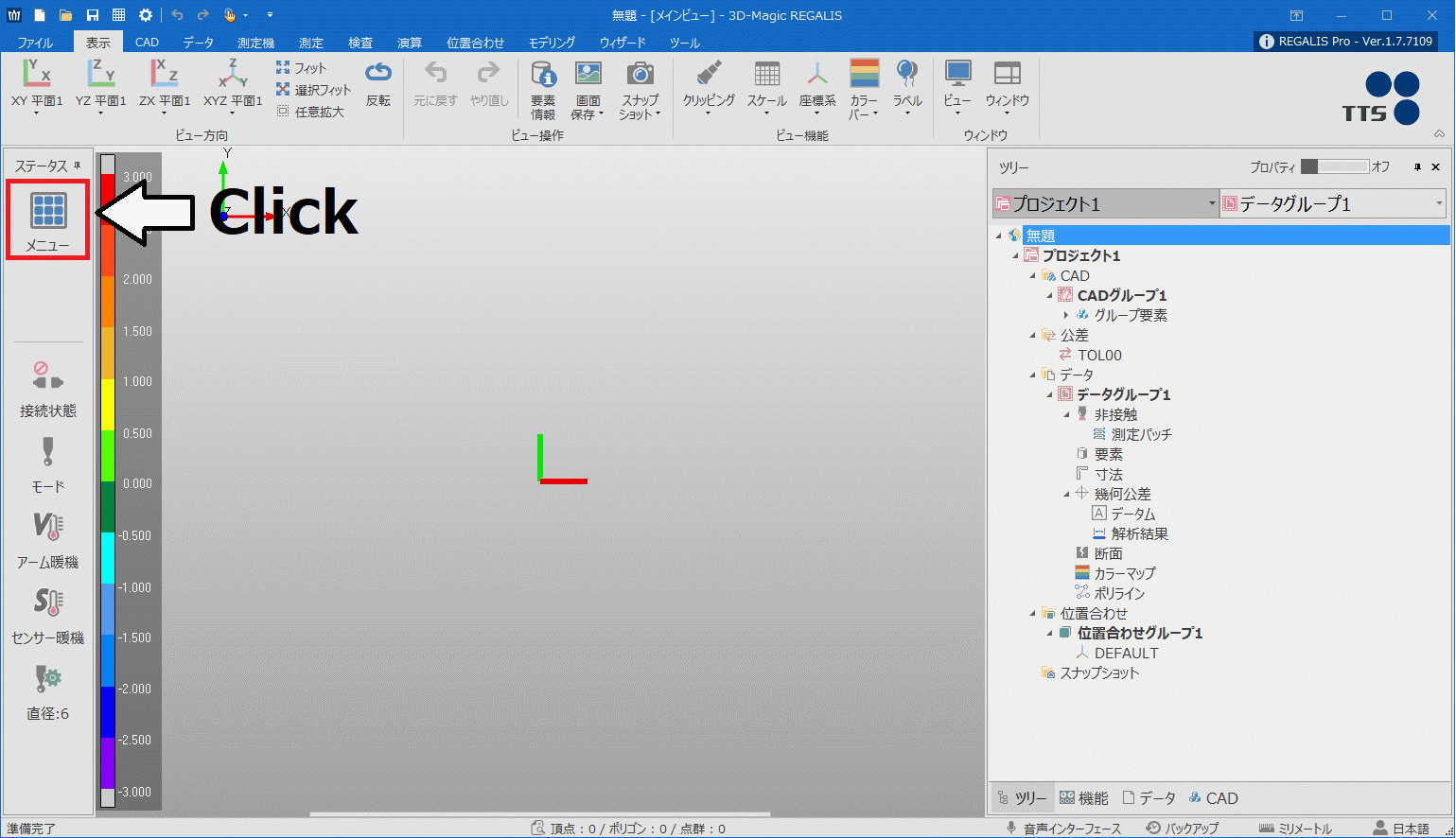
Task: Select the スナップショット tree item
Action: (1099, 672)
